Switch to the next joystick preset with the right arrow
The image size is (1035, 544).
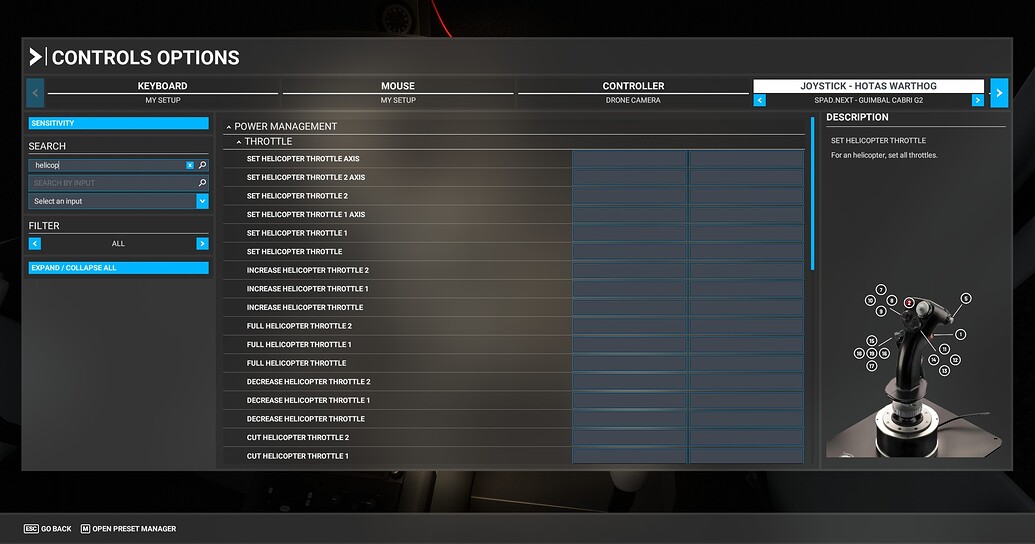click(x=977, y=100)
